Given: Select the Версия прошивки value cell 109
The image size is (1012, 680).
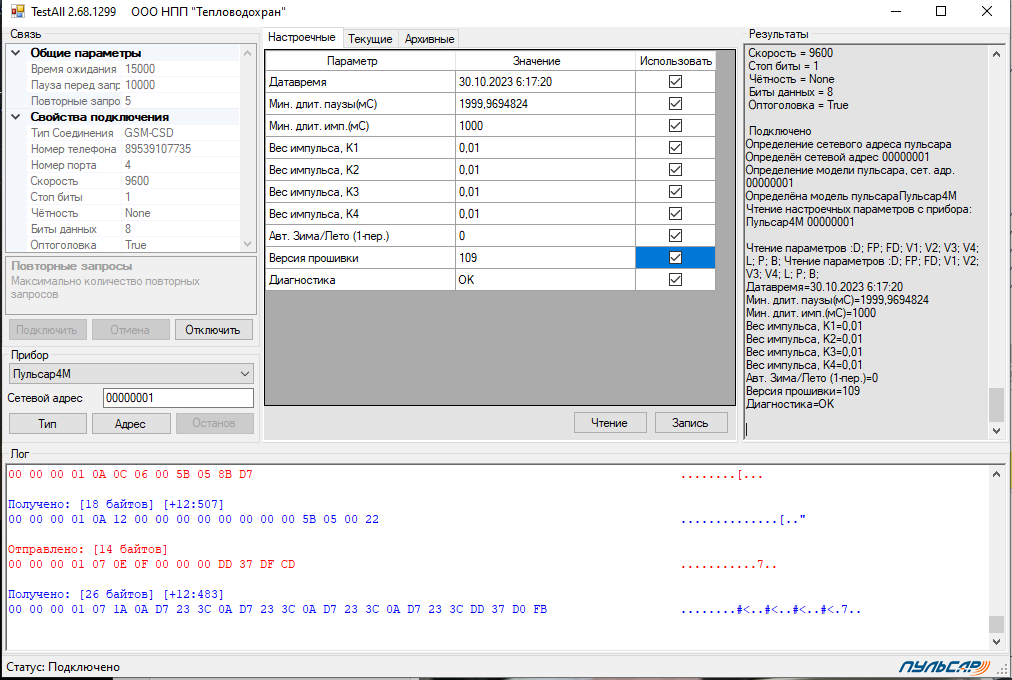Looking at the screenshot, I should point(545,257).
